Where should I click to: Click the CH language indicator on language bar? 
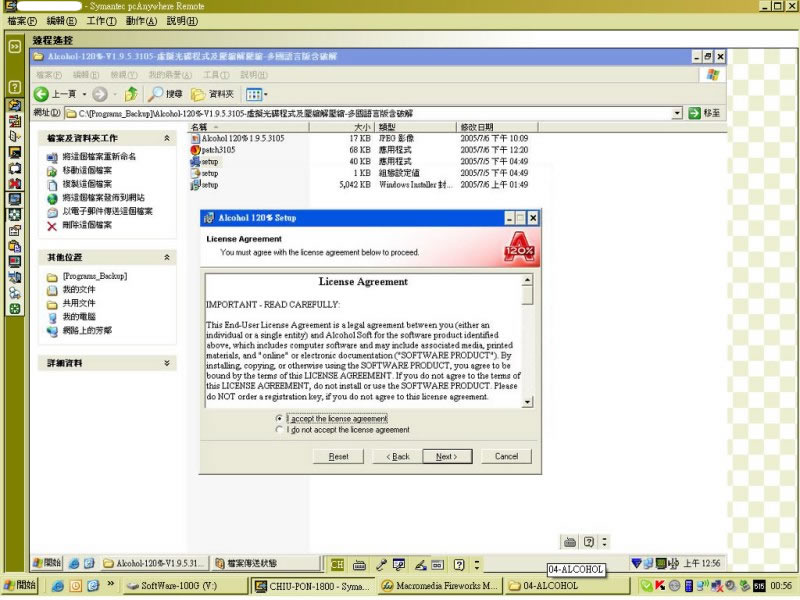point(337,564)
